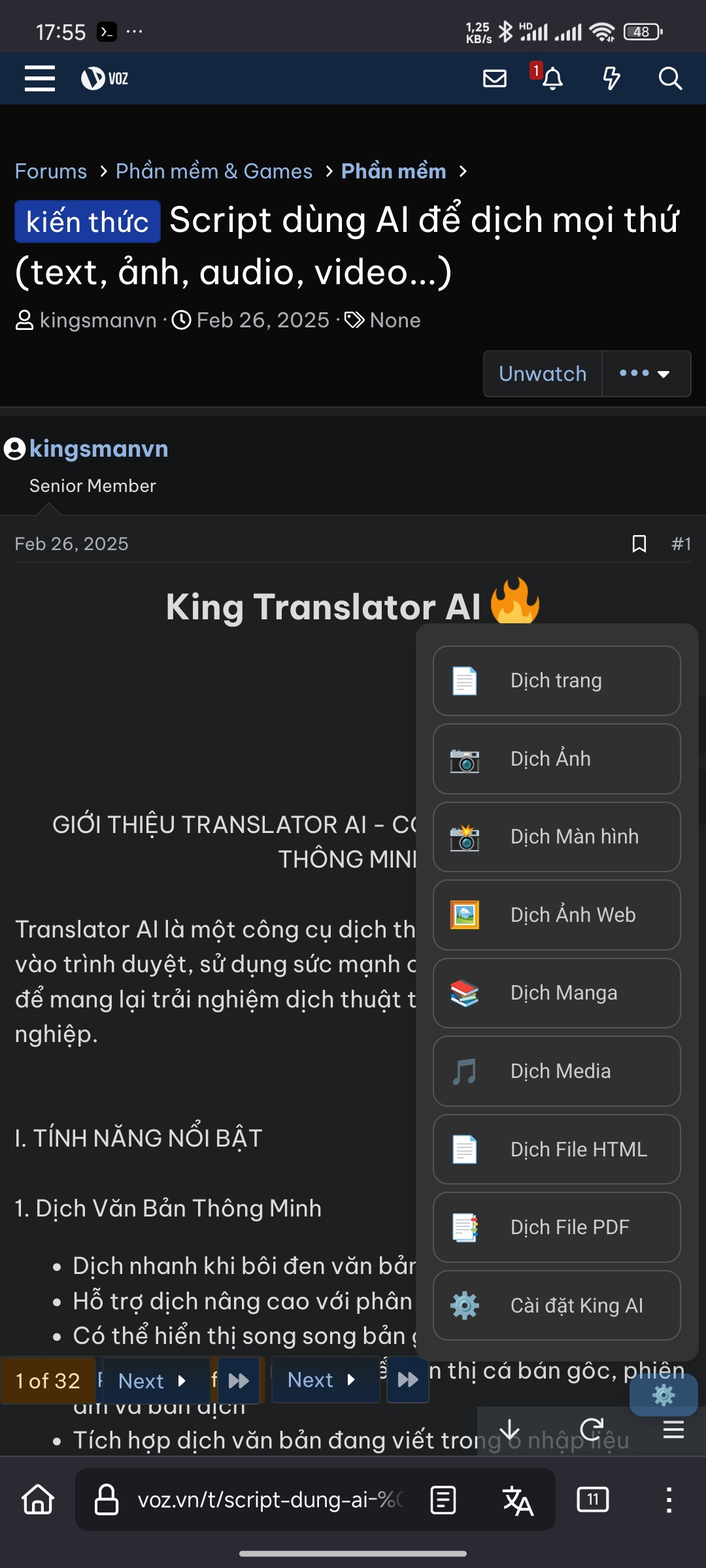Go to the browser home page
The height and width of the screenshot is (1568, 706).
38,1499
